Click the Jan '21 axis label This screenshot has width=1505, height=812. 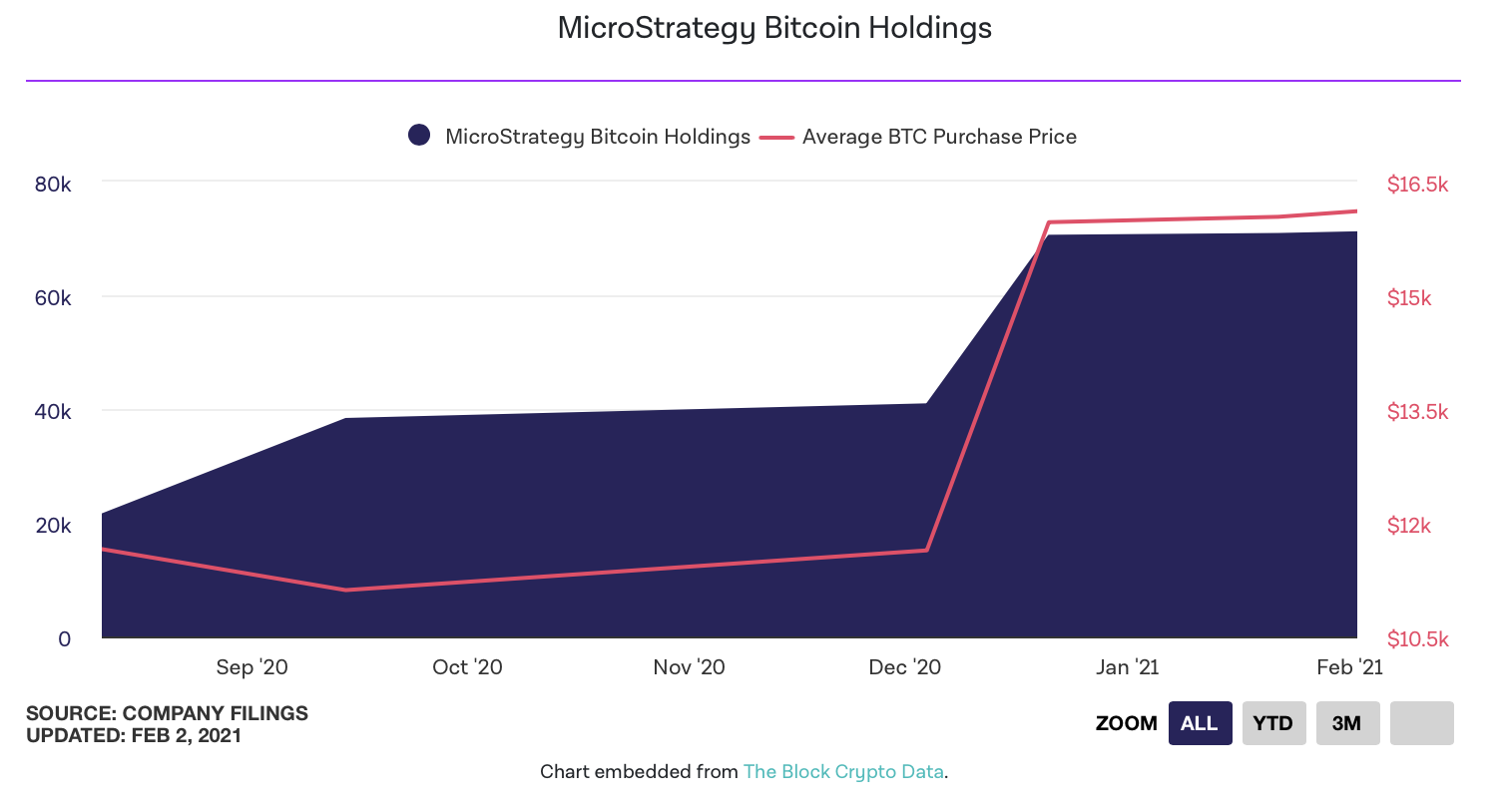[1127, 667]
